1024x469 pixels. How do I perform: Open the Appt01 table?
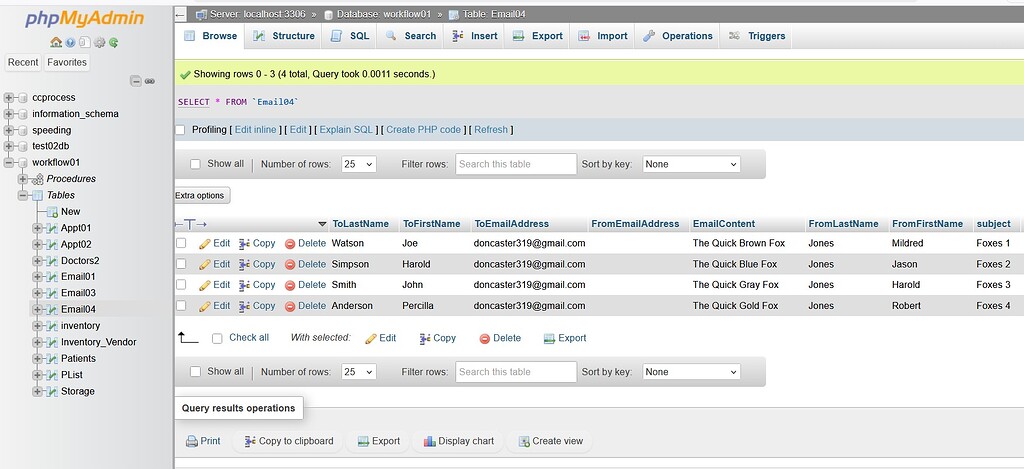76,228
